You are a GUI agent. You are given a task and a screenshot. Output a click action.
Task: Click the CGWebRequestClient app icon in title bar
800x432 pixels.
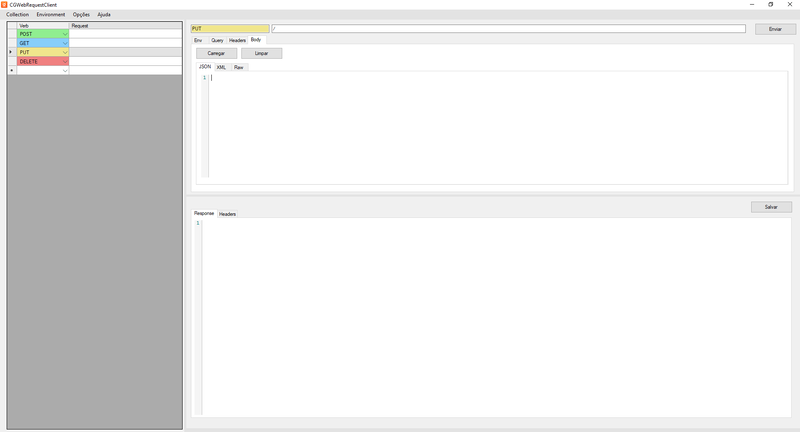coord(4,5)
